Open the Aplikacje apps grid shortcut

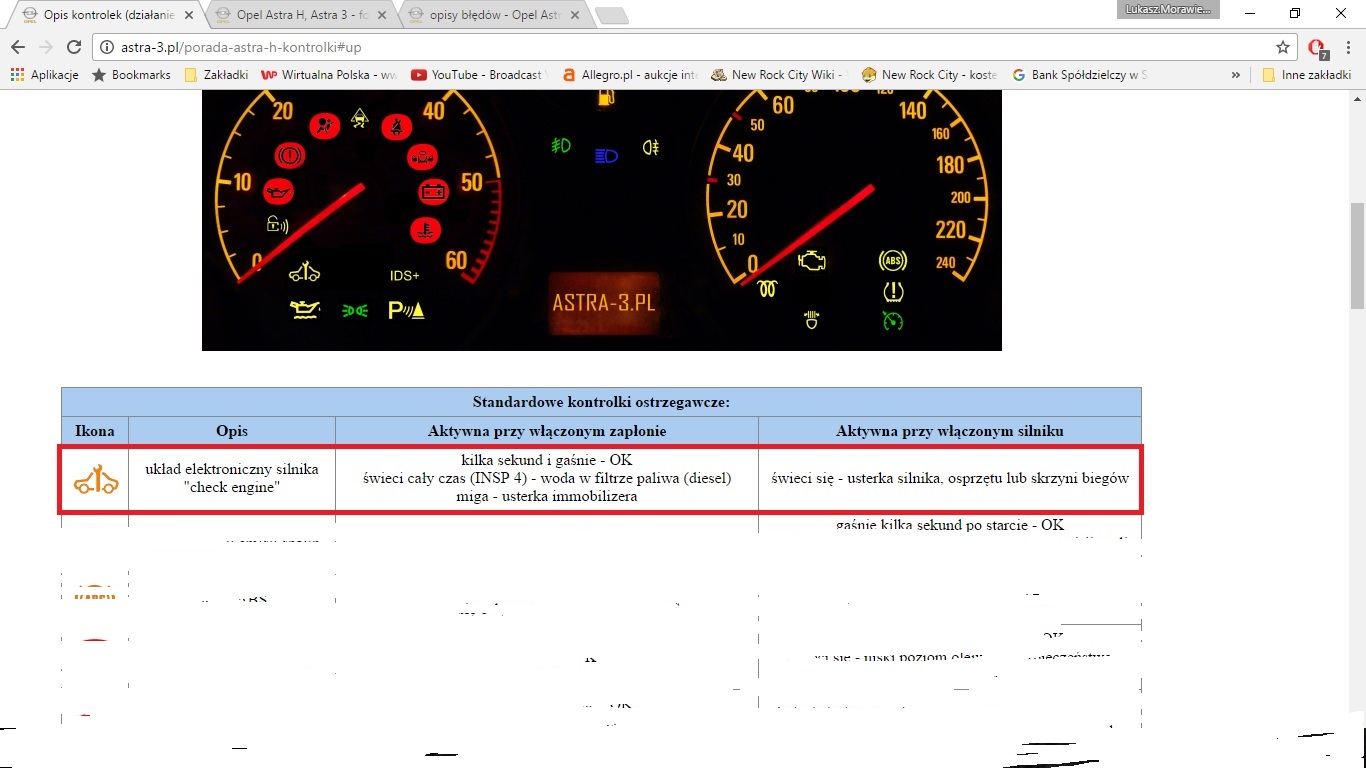click(x=45, y=75)
